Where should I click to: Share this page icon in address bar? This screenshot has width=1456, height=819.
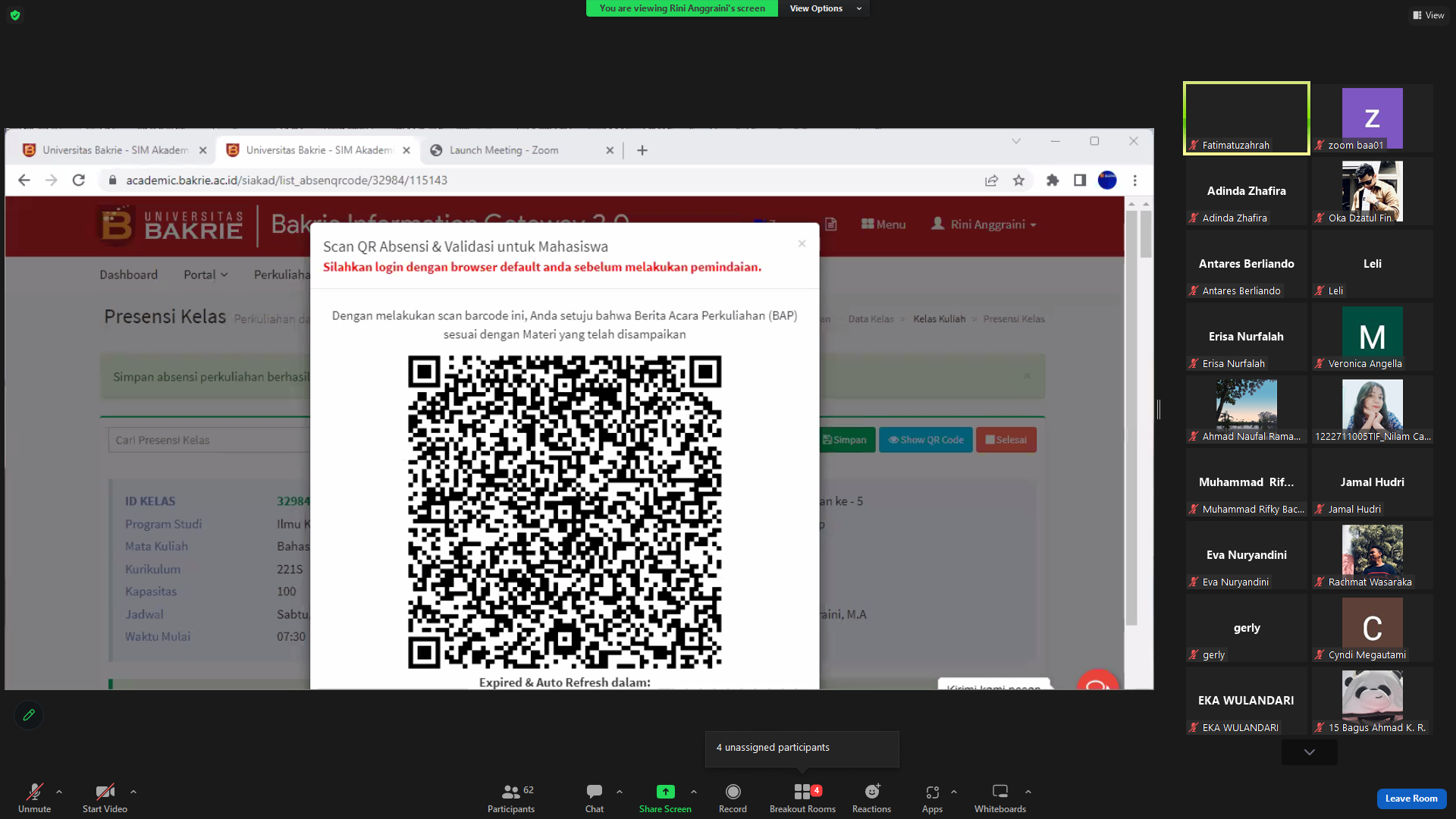tap(991, 180)
